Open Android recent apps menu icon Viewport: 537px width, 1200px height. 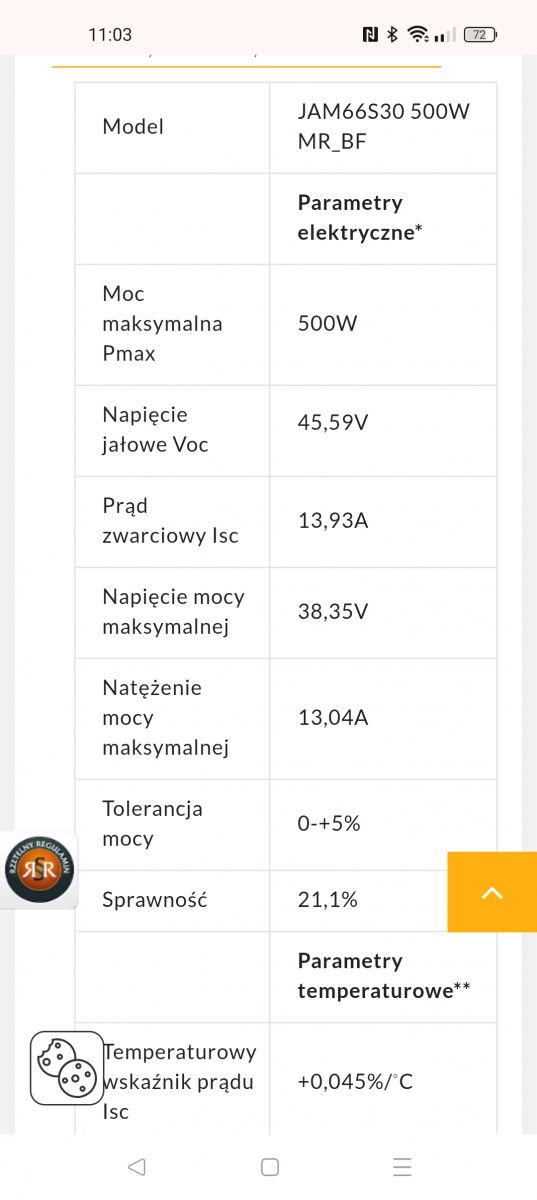(402, 1166)
